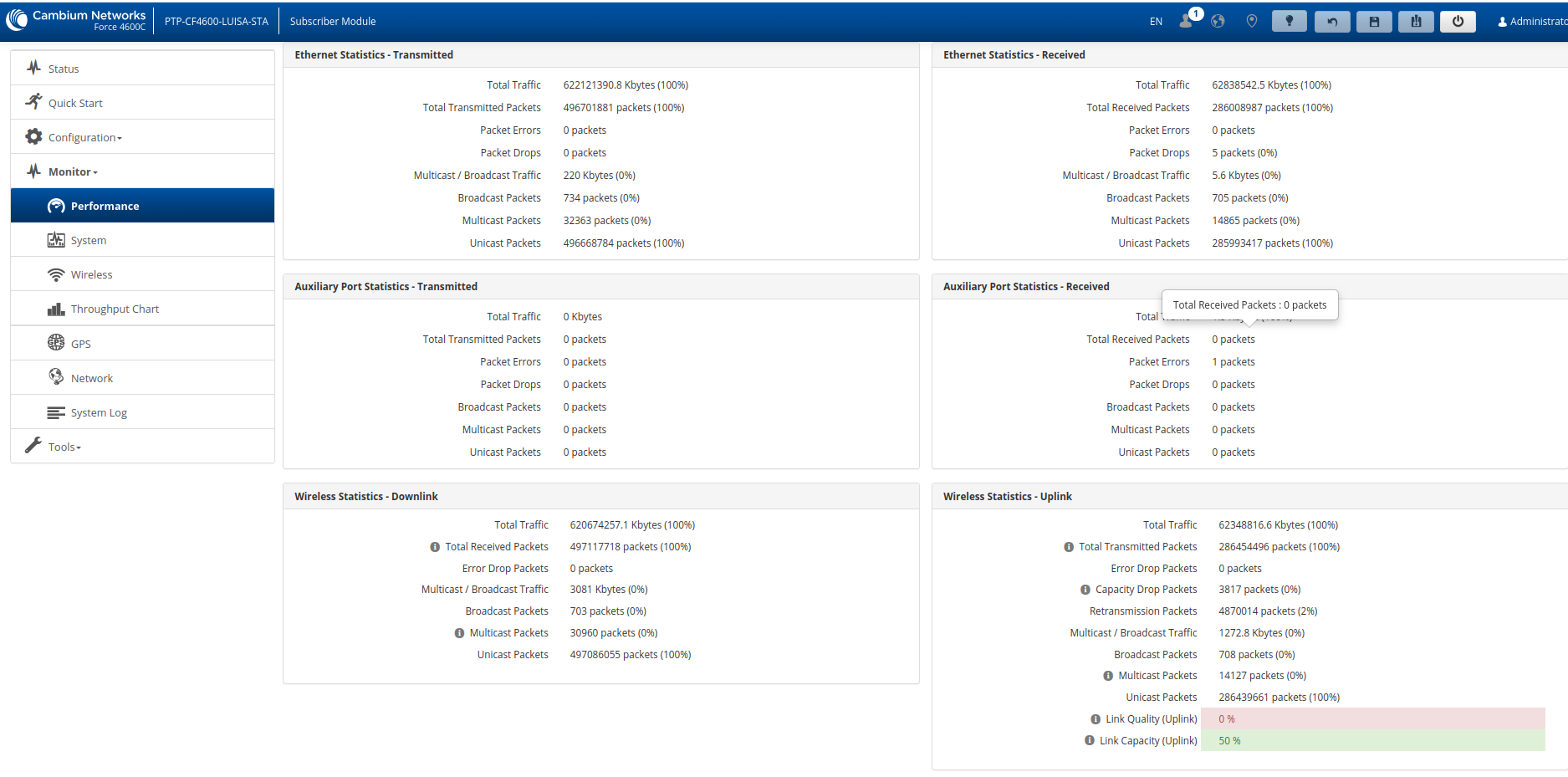Click info icon beside Uplink Multicast Packets
This screenshot has height=777, width=1568.
coord(1108,676)
